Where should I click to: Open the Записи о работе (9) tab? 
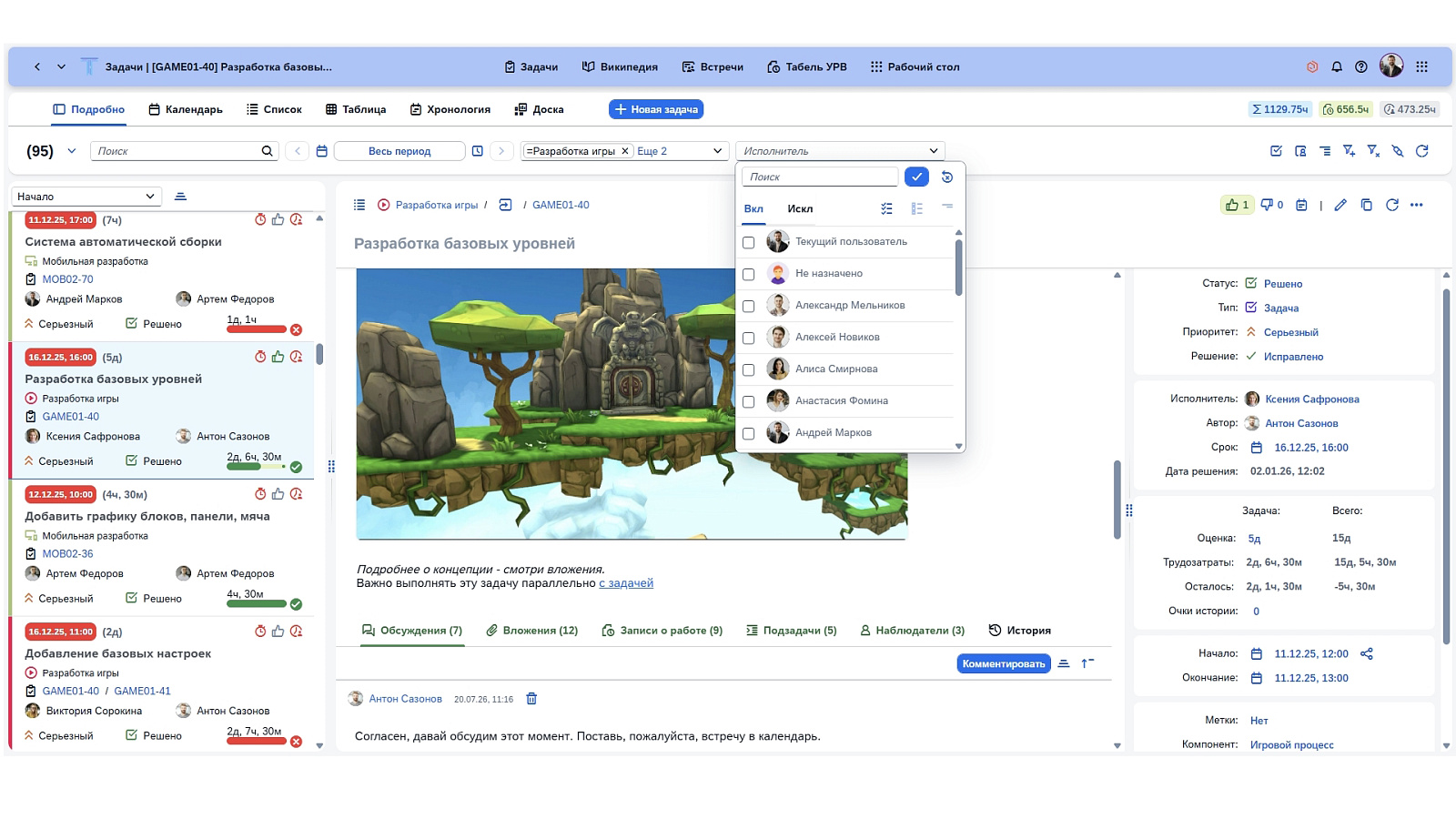pos(662,631)
